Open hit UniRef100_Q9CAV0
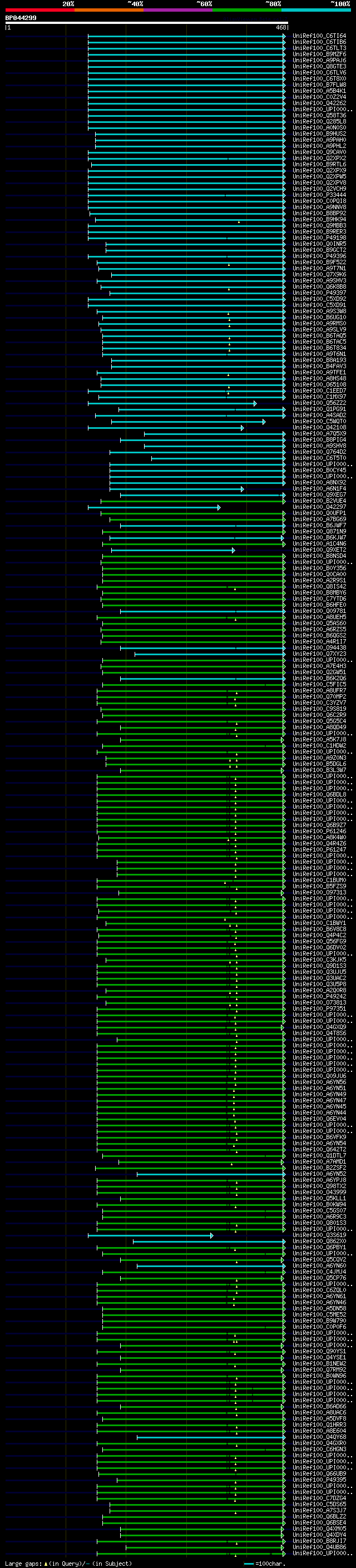 click(319, 152)
